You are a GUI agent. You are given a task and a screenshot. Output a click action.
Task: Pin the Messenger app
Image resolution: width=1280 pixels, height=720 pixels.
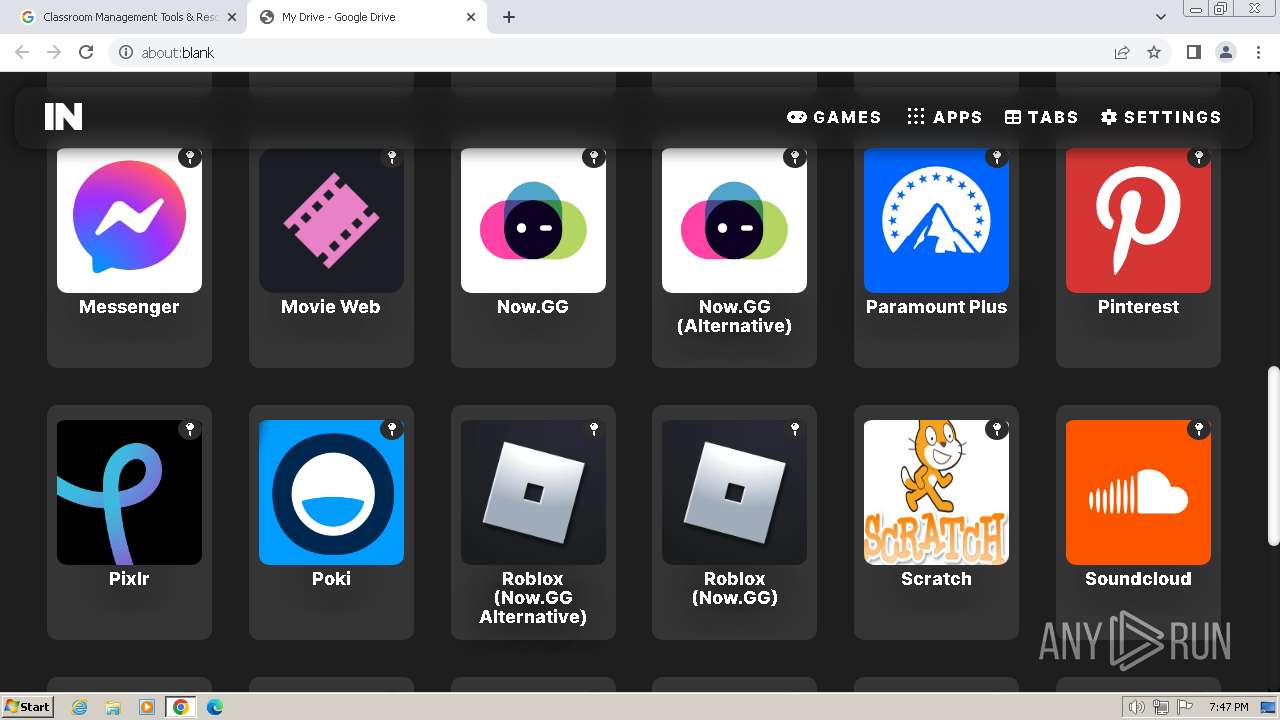[190, 157]
